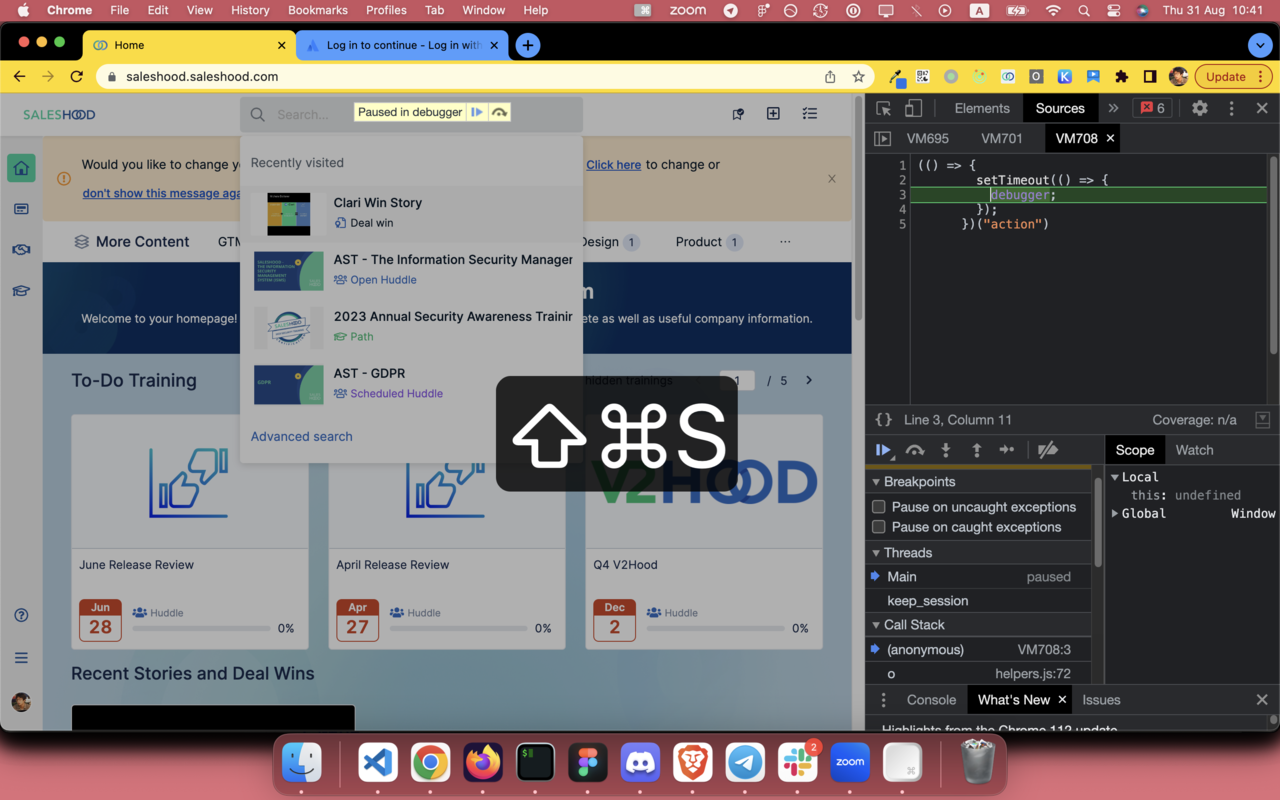Enable Pause on caught exceptions
The height and width of the screenshot is (800, 1280).
(879, 527)
